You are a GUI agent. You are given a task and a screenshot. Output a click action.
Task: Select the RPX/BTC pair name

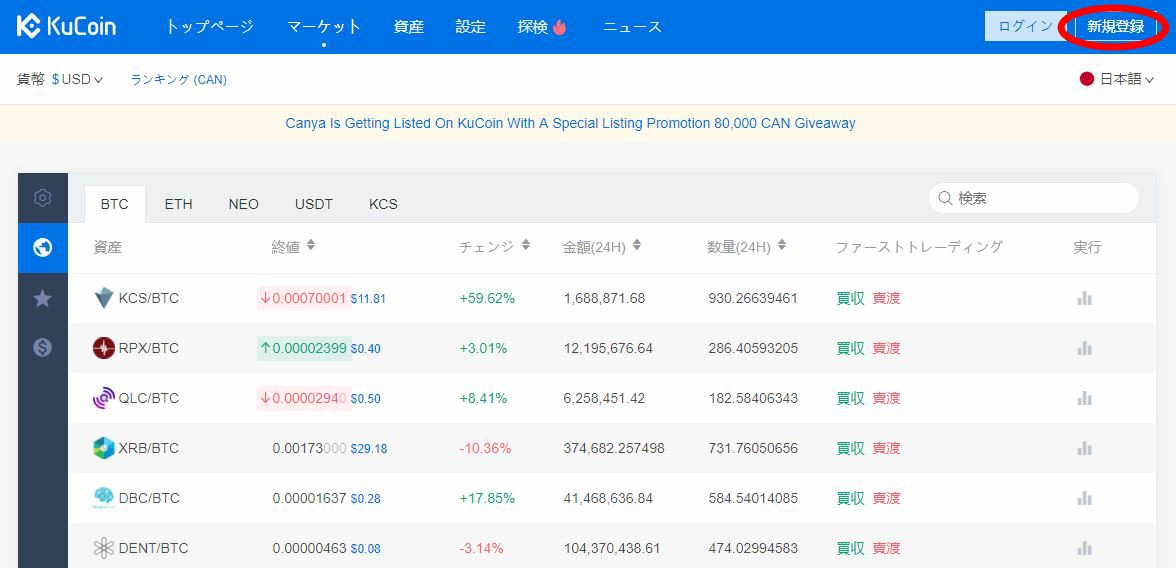[148, 348]
